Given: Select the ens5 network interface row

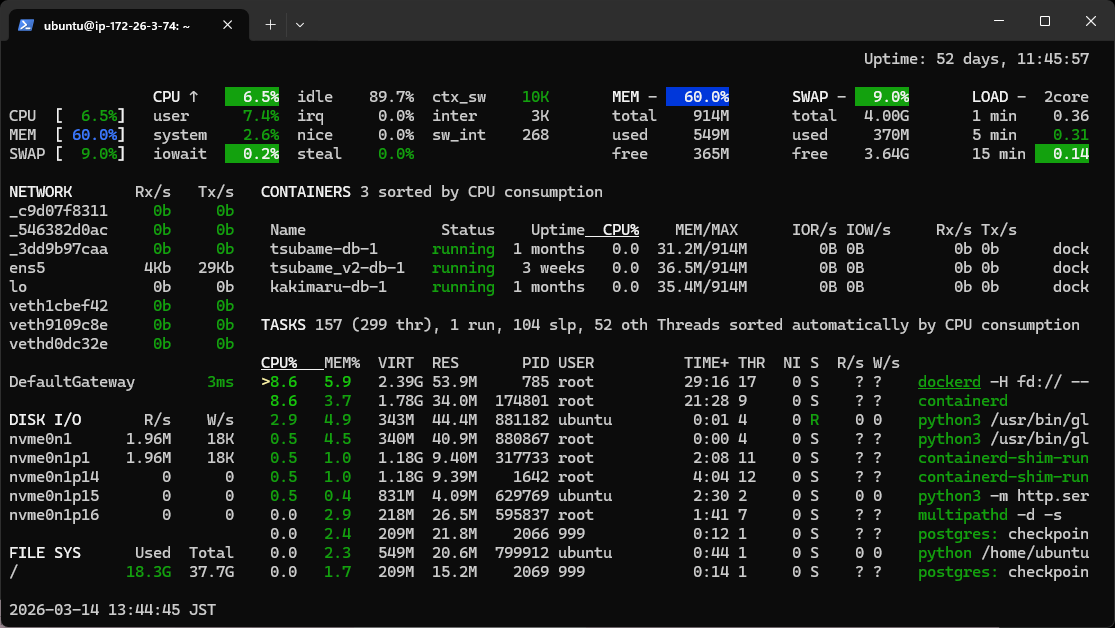Looking at the screenshot, I should click(x=30, y=268).
